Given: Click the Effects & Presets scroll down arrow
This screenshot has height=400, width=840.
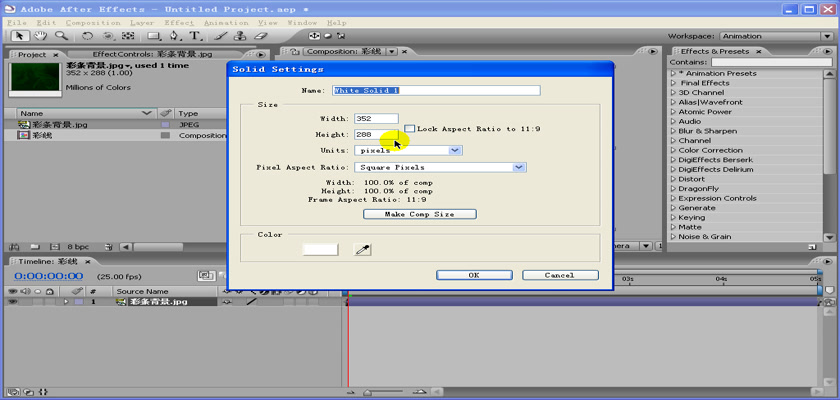Looking at the screenshot, I should click(x=829, y=237).
